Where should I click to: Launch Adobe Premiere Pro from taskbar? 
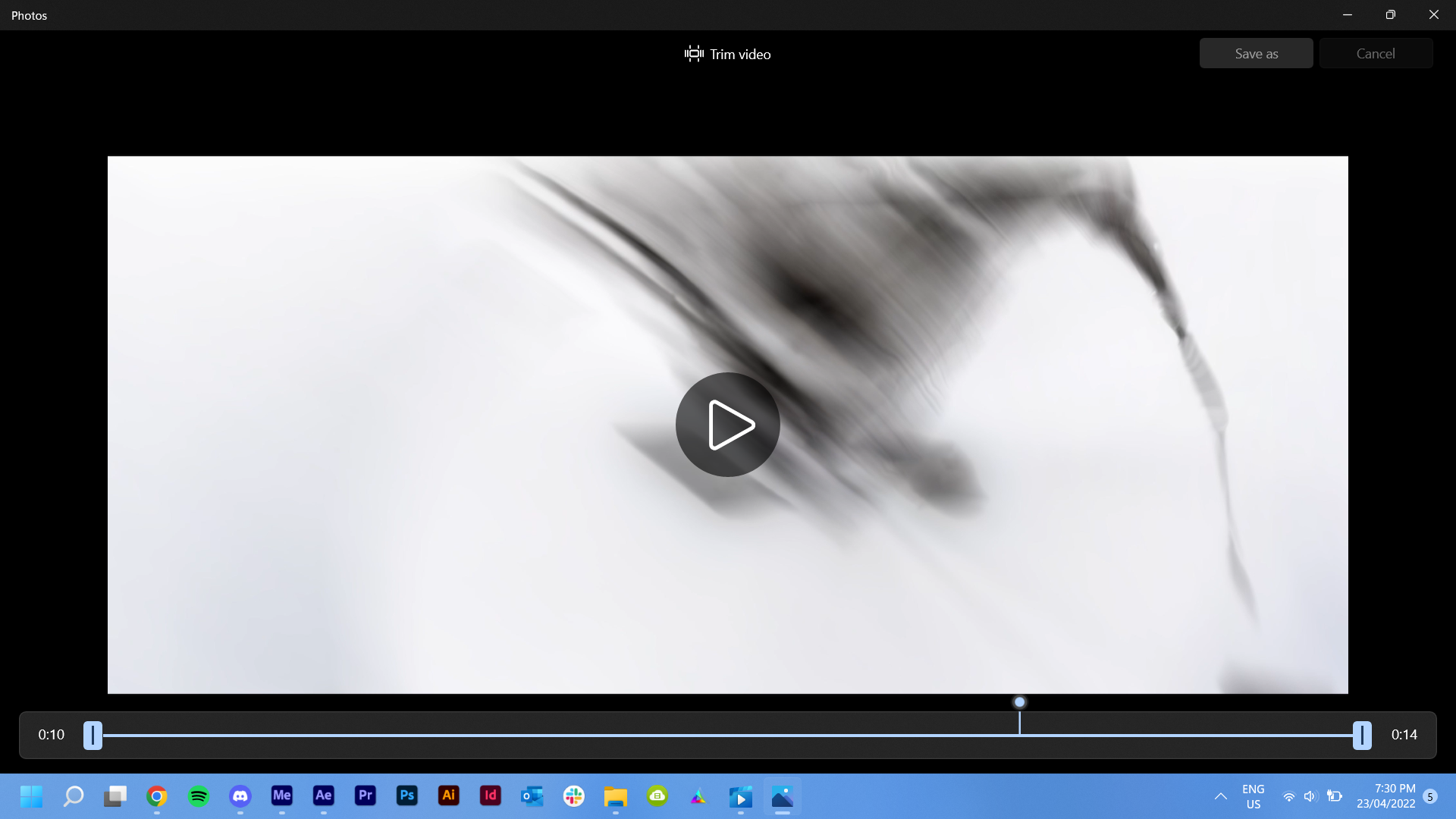365,796
